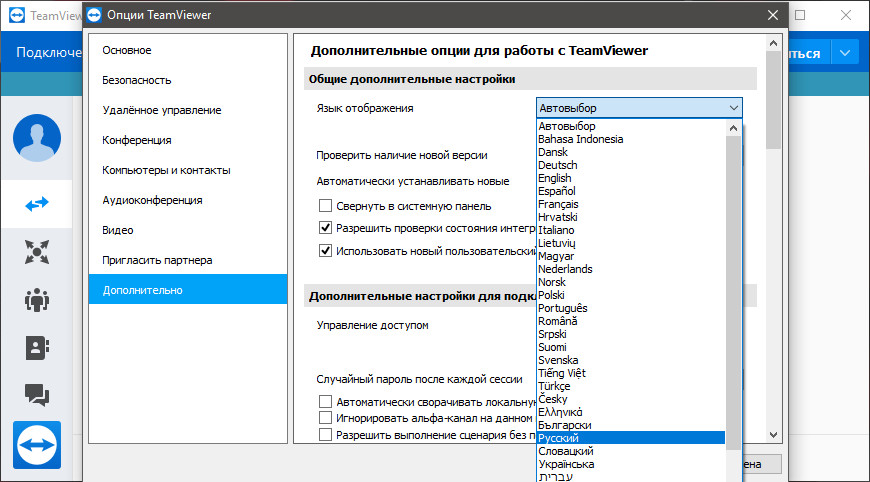Maximize the TeamViewer main window
This screenshot has width=870, height=482.
tap(800, 15)
